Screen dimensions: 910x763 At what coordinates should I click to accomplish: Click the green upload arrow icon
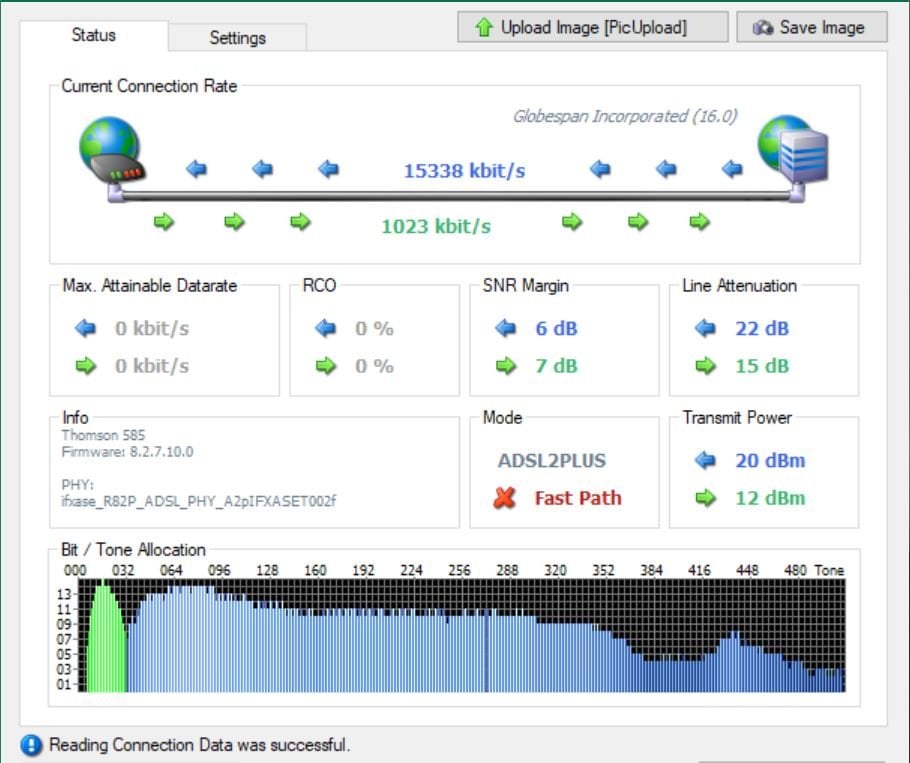[x=483, y=27]
